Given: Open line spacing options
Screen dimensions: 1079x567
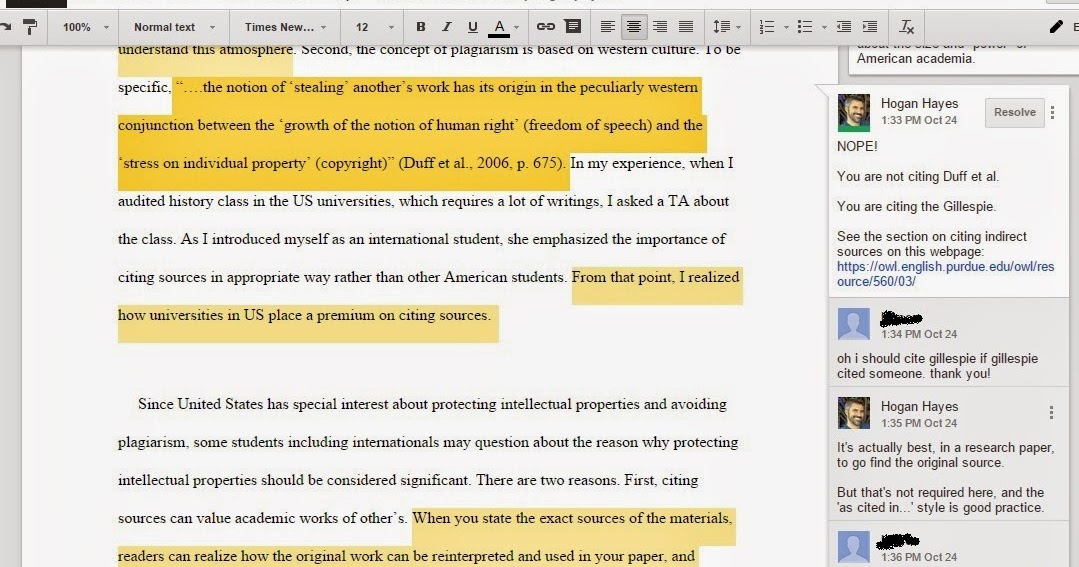Looking at the screenshot, I should 727,27.
